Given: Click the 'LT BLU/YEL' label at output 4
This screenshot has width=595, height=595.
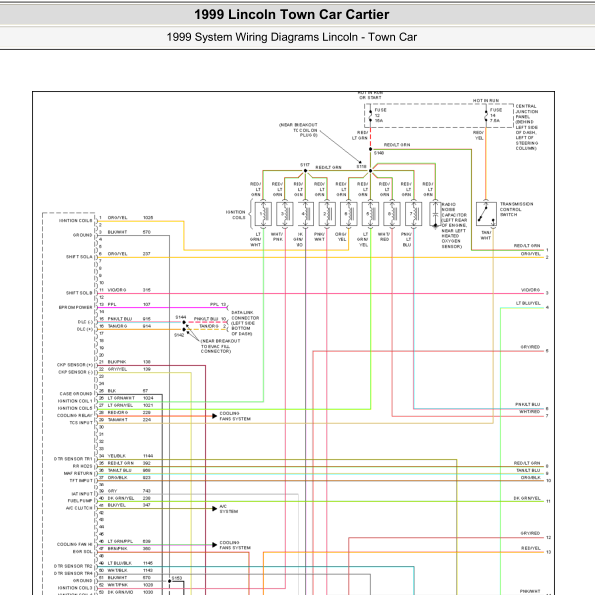Looking at the screenshot, I should click(528, 303).
